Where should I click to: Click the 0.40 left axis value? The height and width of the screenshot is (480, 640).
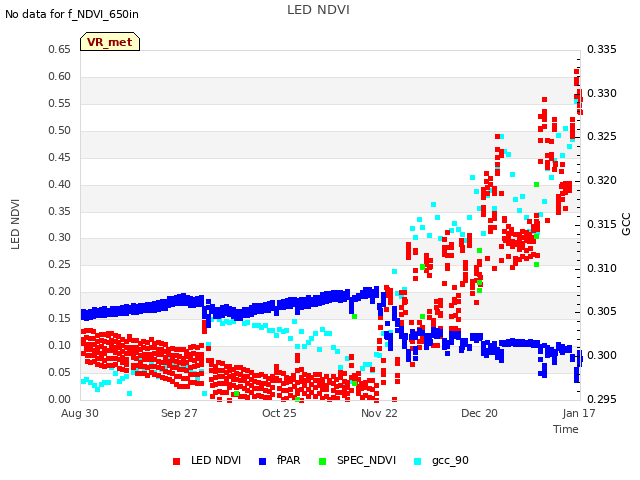[59, 184]
